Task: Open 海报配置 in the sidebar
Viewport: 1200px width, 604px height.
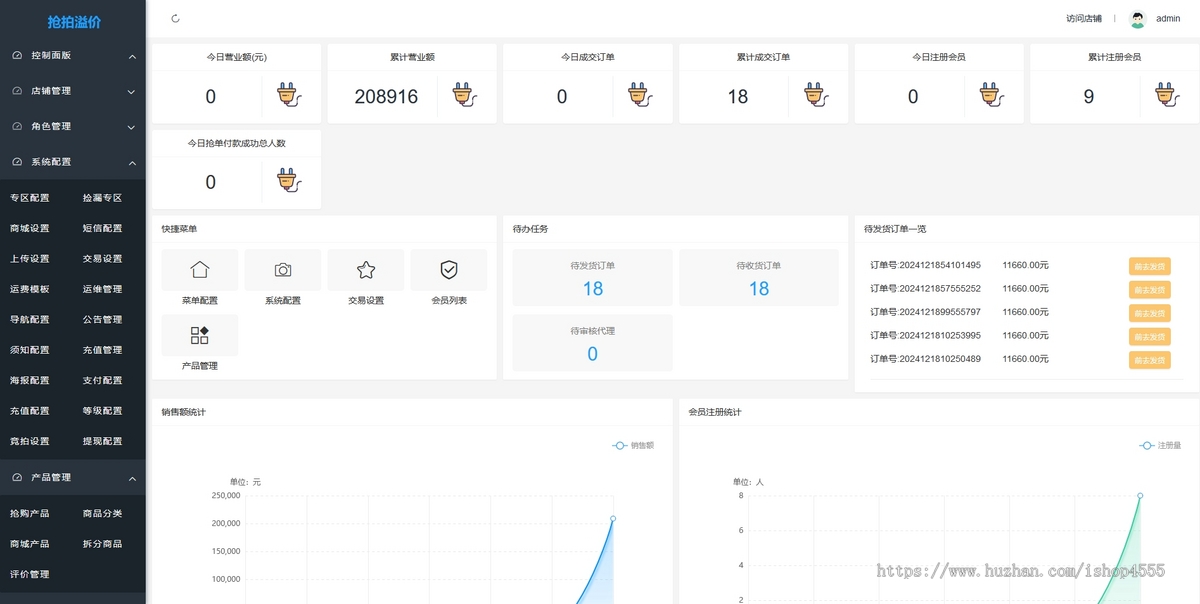Action: point(30,380)
